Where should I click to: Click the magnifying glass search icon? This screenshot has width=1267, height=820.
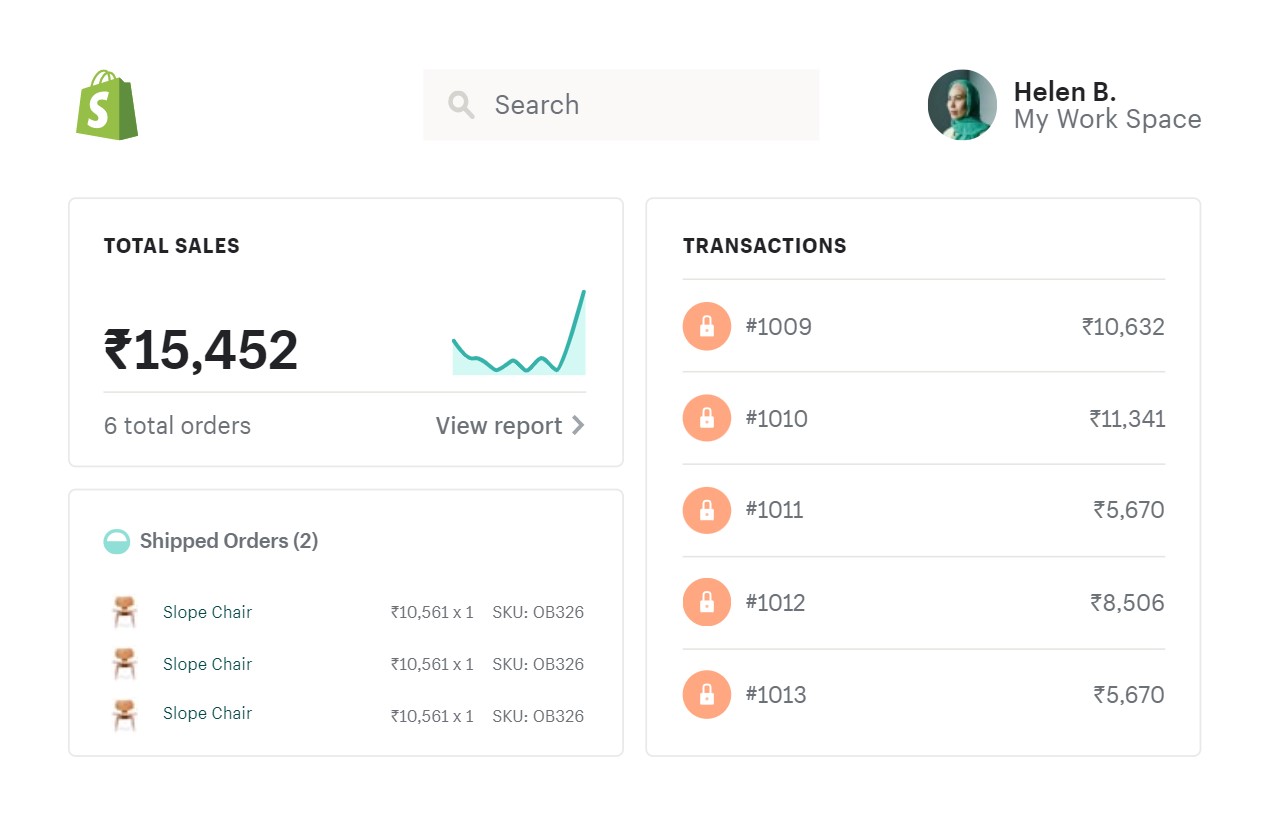[461, 105]
